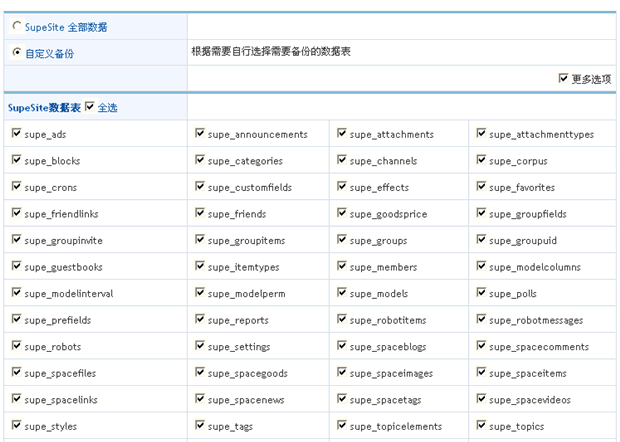Screen dimensions: 620x442
Task: Deselect supe_modelcolumns checkbox
Action: [481, 265]
